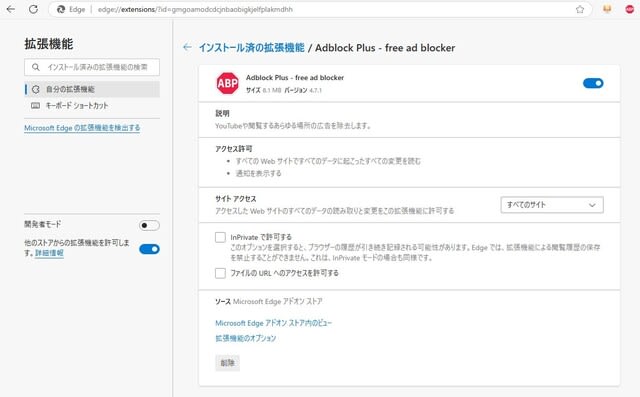Check the ファイルの URL へのアクセス checkbox
The height and width of the screenshot is (397, 640).
[220, 273]
